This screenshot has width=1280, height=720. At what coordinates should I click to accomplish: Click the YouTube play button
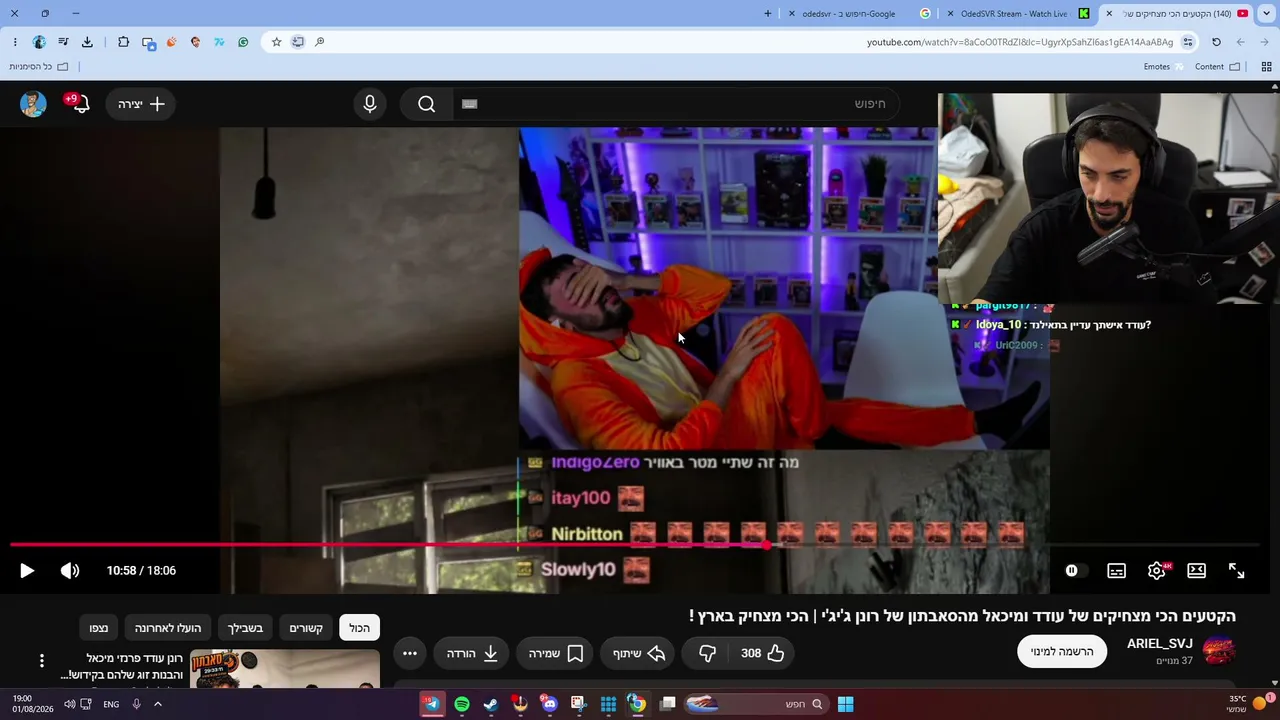click(x=27, y=571)
